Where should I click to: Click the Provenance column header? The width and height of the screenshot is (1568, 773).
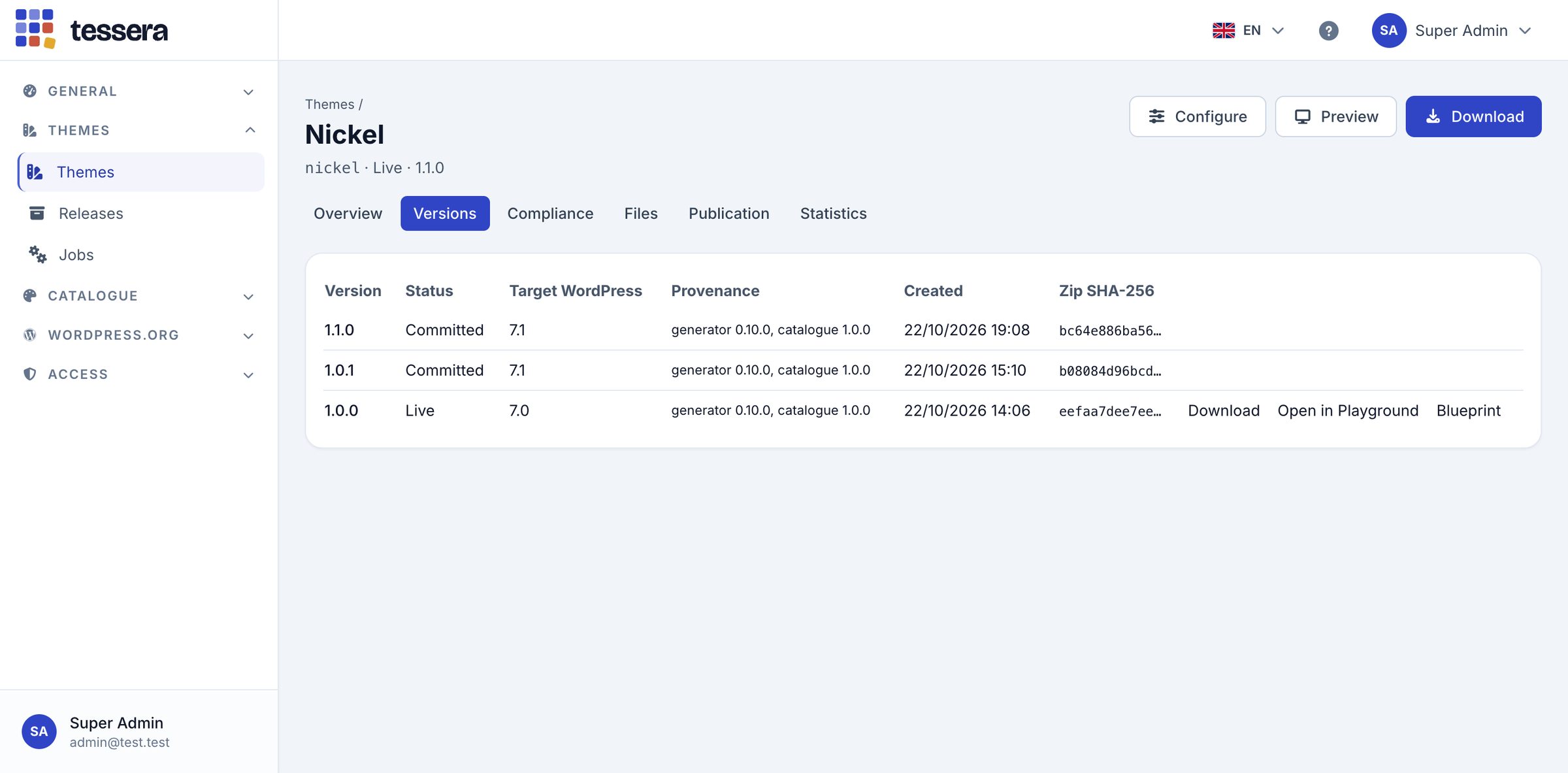(715, 291)
